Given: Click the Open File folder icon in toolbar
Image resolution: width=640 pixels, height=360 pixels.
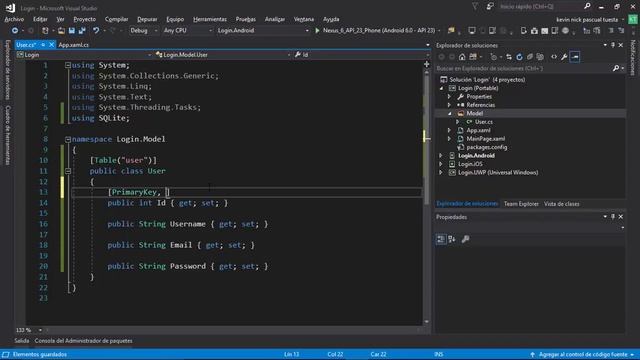Looking at the screenshot, I should tap(61, 31).
